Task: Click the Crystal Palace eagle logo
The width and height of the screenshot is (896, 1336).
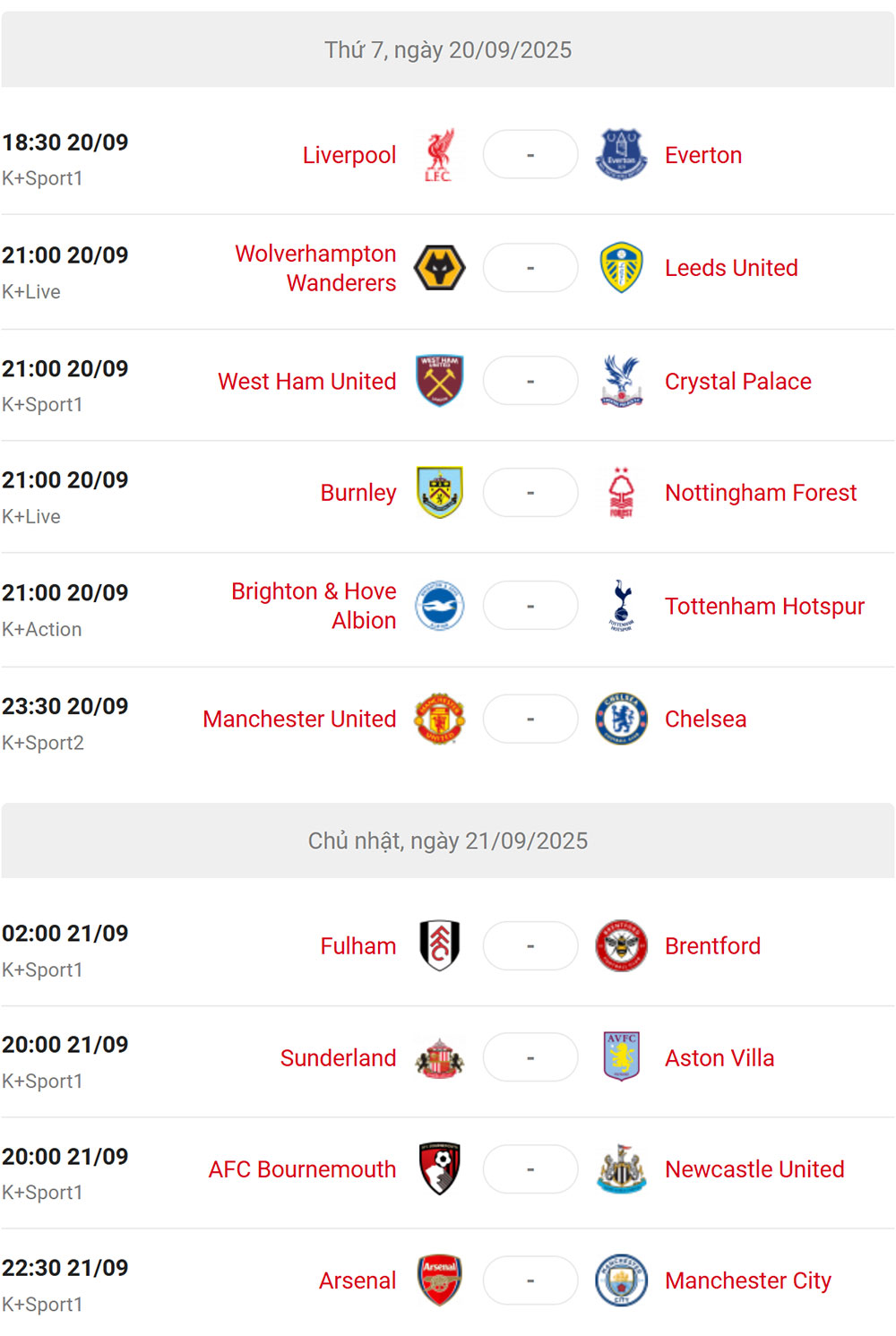Action: click(x=621, y=381)
